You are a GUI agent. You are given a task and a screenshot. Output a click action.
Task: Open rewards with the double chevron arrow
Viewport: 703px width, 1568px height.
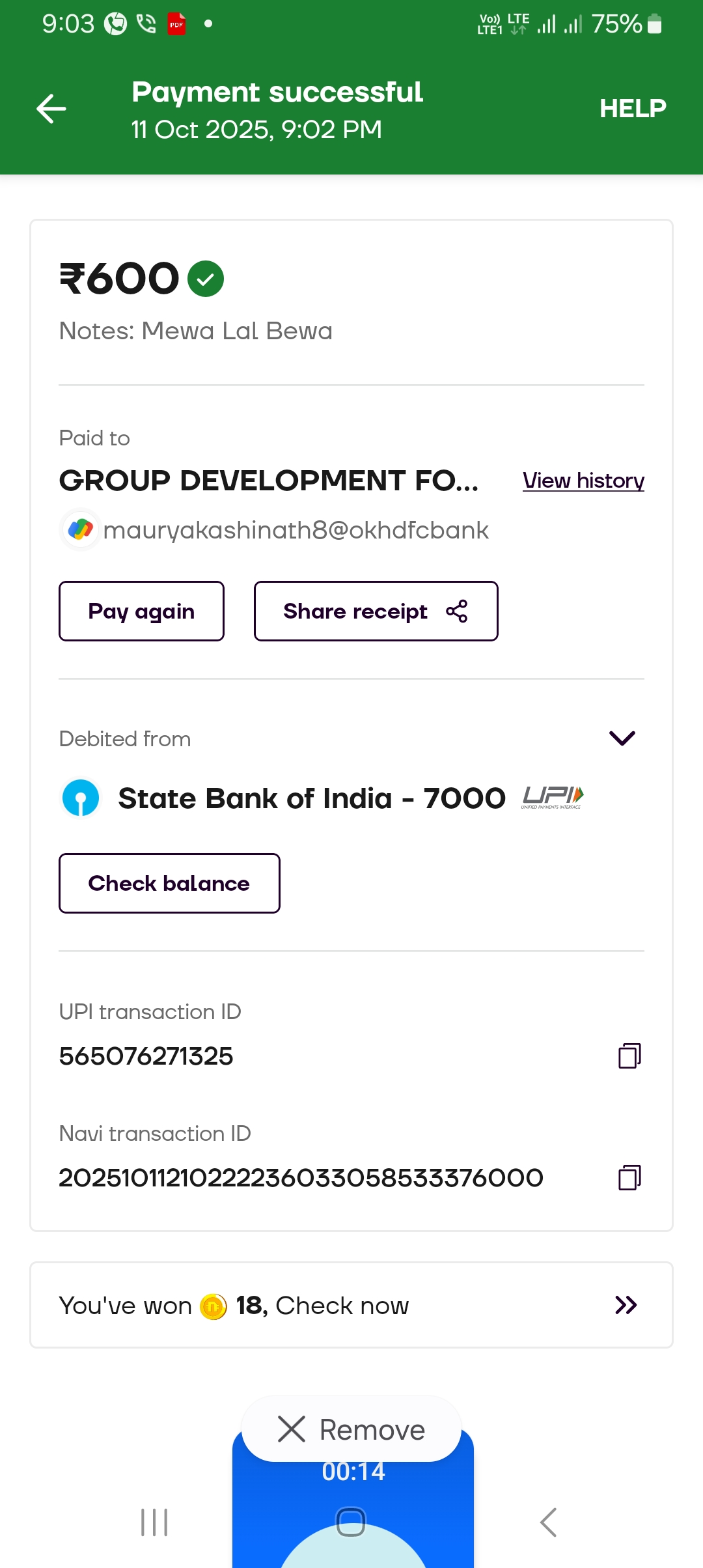(x=626, y=1306)
